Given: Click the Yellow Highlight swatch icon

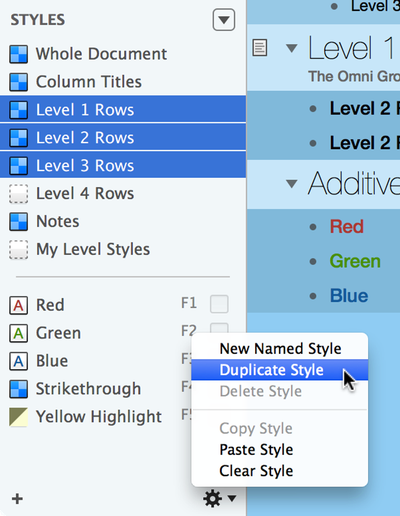Looking at the screenshot, I should (19, 417).
